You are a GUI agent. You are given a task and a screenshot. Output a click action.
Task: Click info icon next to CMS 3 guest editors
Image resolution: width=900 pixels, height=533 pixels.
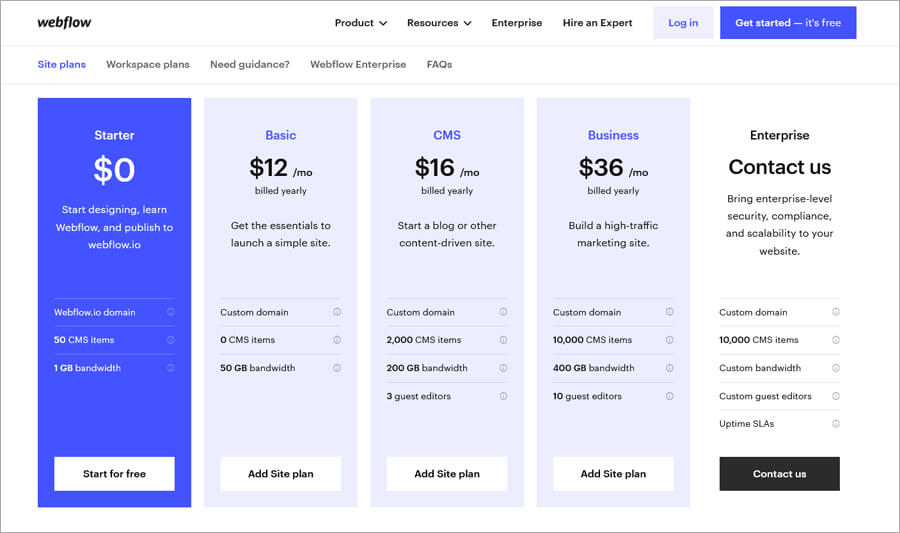[503, 396]
